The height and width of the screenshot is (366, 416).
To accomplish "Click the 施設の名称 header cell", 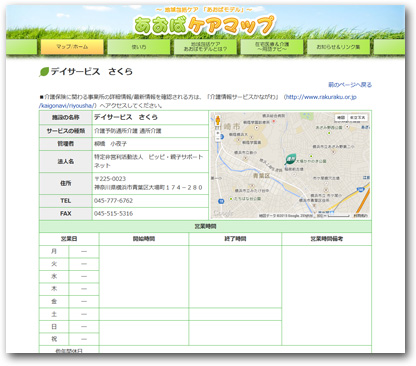I will pos(66,118).
